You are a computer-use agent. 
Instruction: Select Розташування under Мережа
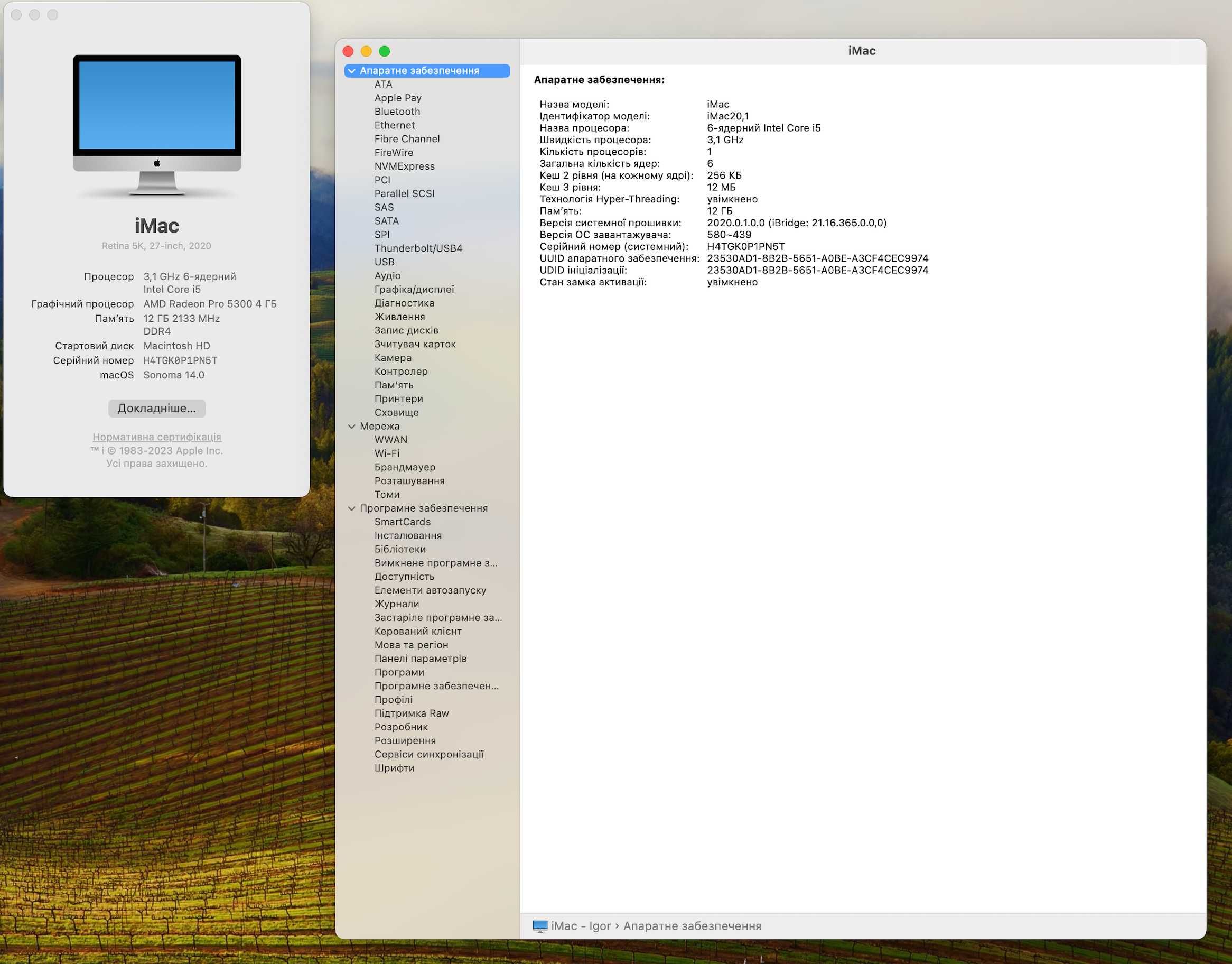tap(409, 481)
